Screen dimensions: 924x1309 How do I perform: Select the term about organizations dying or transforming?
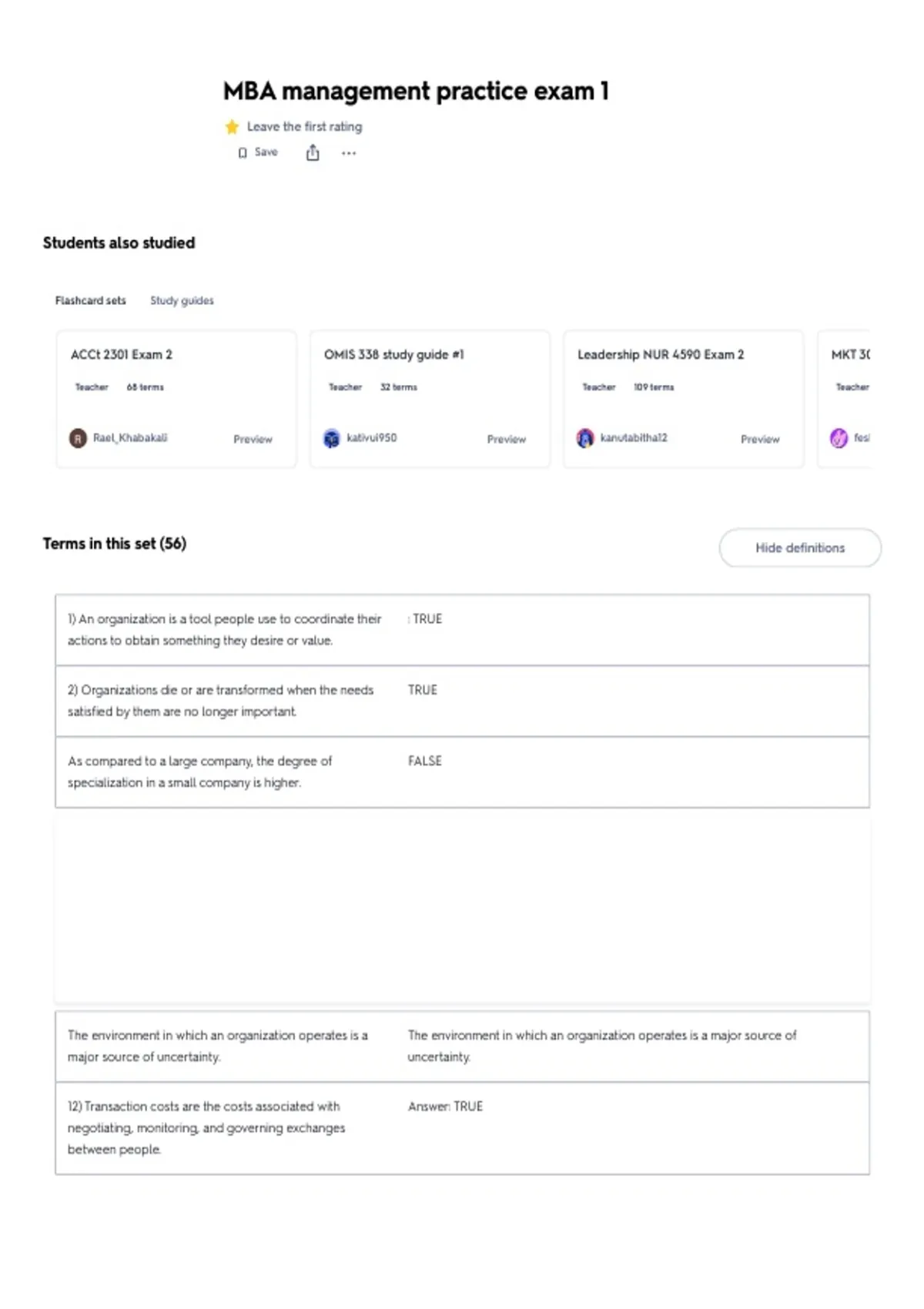[x=462, y=701]
